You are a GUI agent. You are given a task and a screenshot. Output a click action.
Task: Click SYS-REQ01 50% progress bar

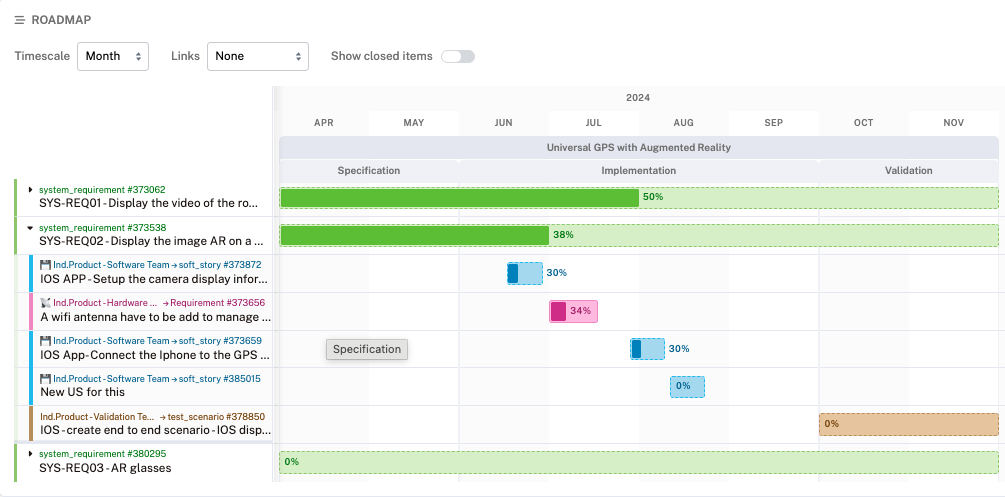(459, 197)
